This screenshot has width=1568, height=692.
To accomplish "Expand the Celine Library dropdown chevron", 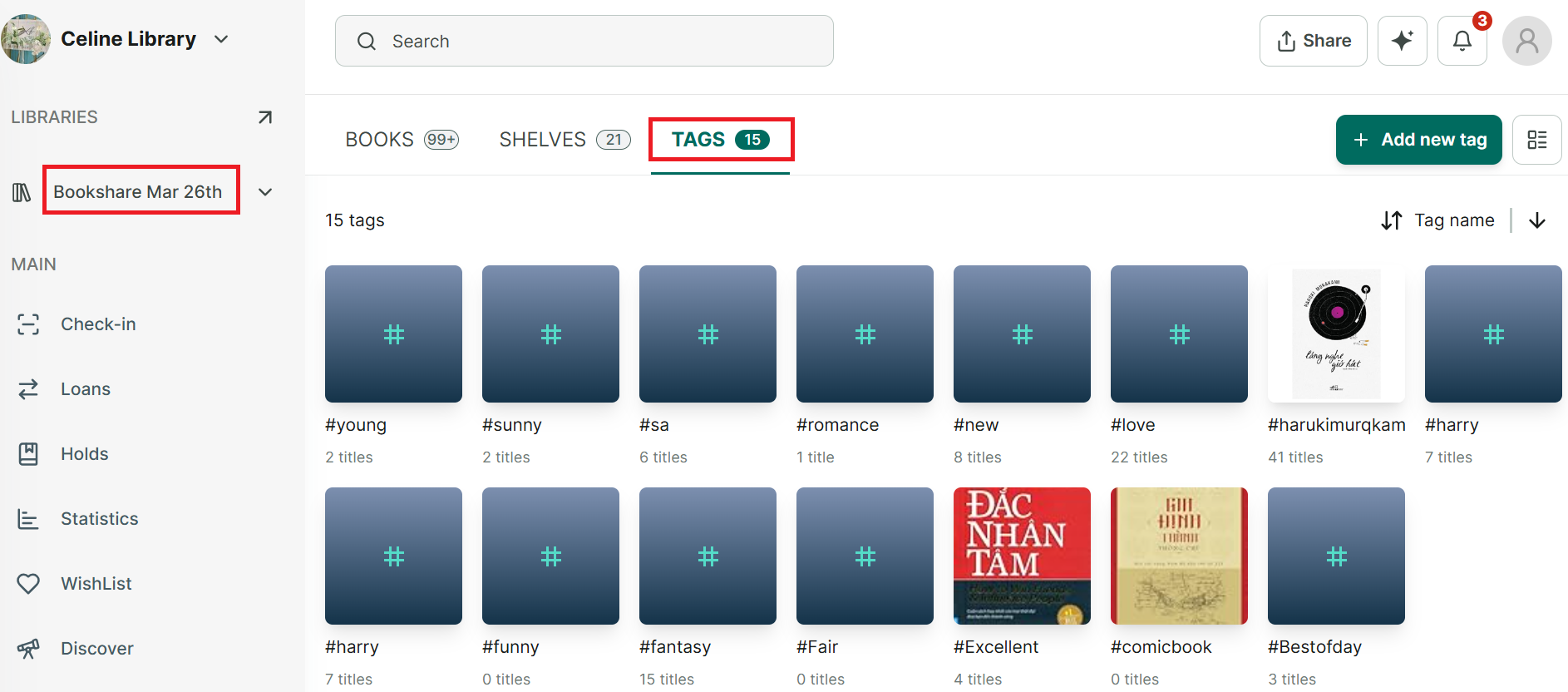I will 221,39.
